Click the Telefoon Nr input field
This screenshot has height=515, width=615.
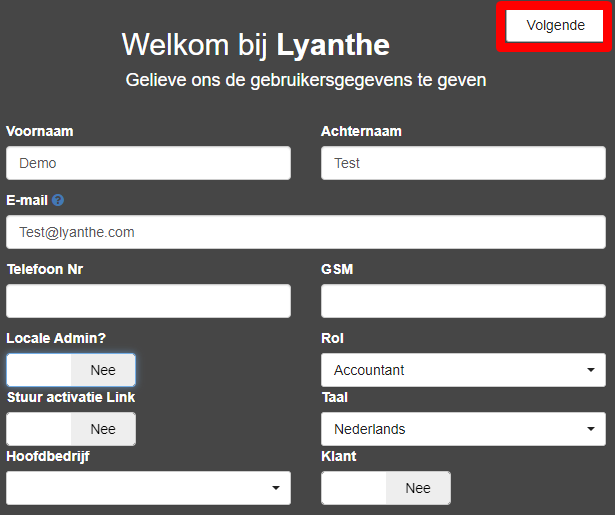click(x=148, y=301)
